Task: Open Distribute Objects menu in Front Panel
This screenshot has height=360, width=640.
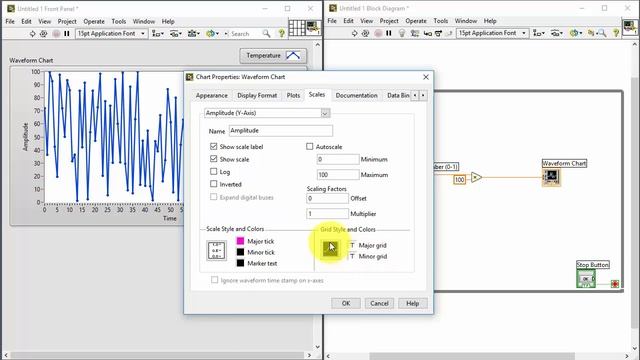Action: [176, 33]
